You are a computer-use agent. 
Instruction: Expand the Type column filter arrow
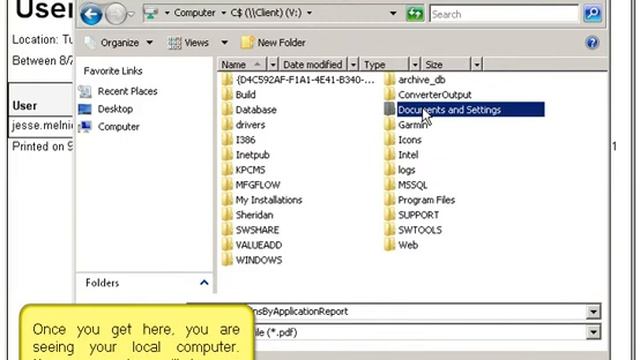(415, 64)
